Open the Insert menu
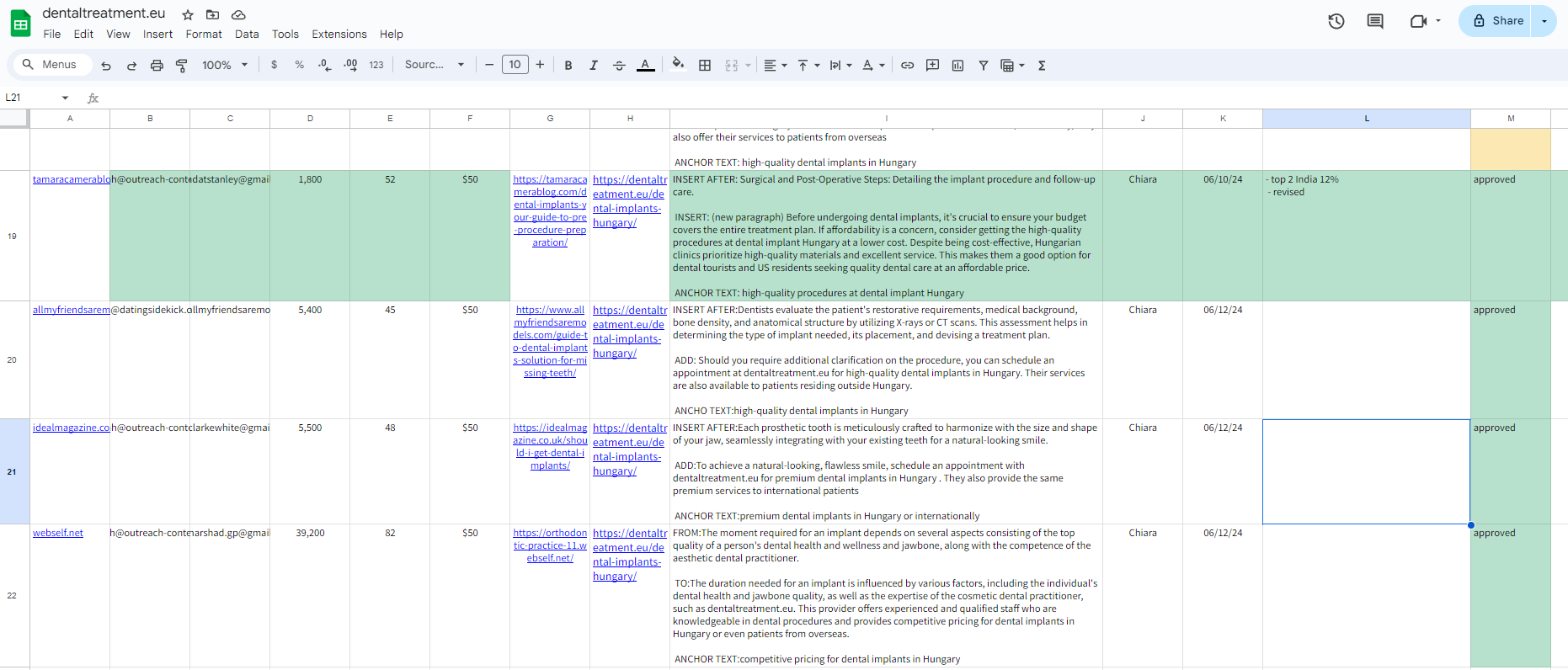Image resolution: width=1568 pixels, height=670 pixels. tap(157, 35)
